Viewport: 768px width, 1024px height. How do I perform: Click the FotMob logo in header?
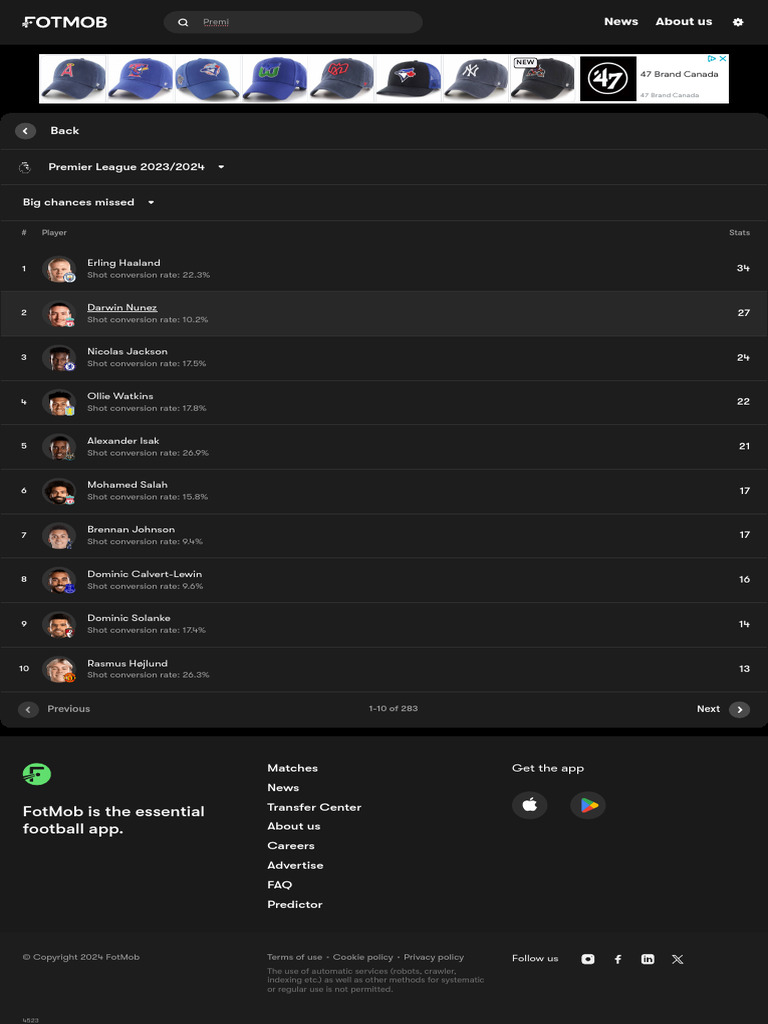pyautogui.click(x=65, y=22)
